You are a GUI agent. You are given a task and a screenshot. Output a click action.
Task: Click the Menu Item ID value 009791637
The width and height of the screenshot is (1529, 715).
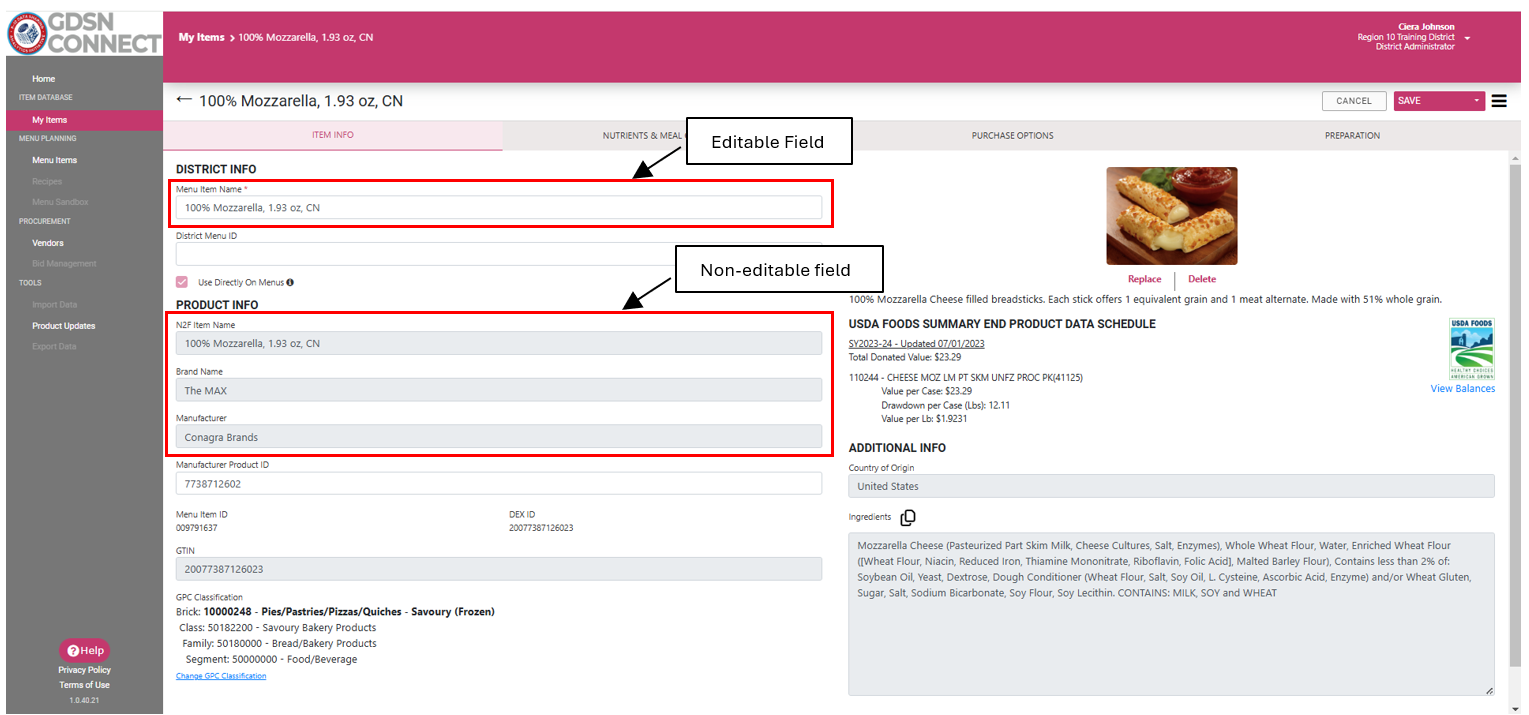197,528
